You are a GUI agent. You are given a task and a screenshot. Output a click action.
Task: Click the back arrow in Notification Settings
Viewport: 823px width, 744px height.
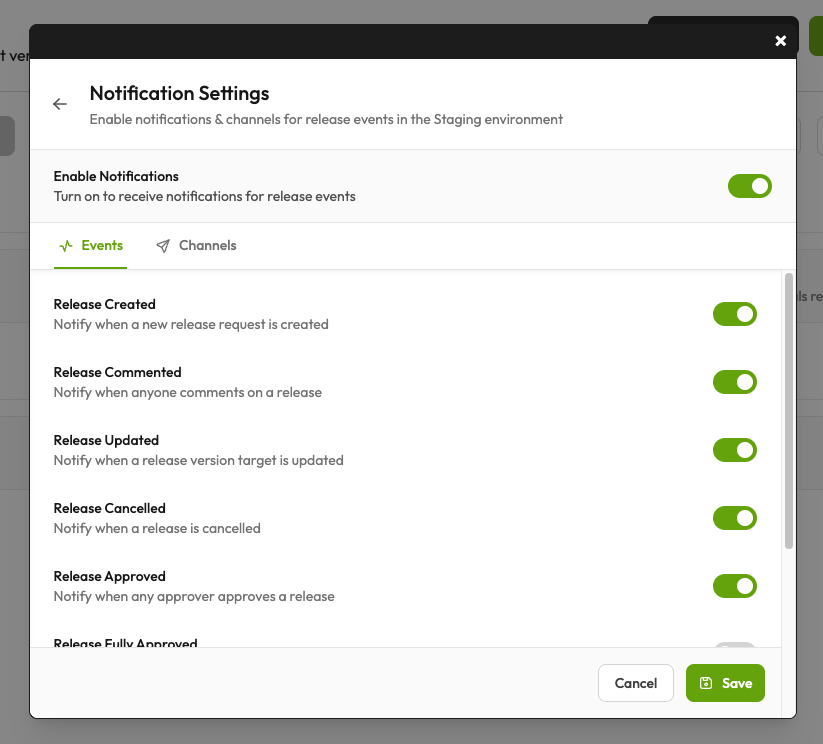pos(59,104)
